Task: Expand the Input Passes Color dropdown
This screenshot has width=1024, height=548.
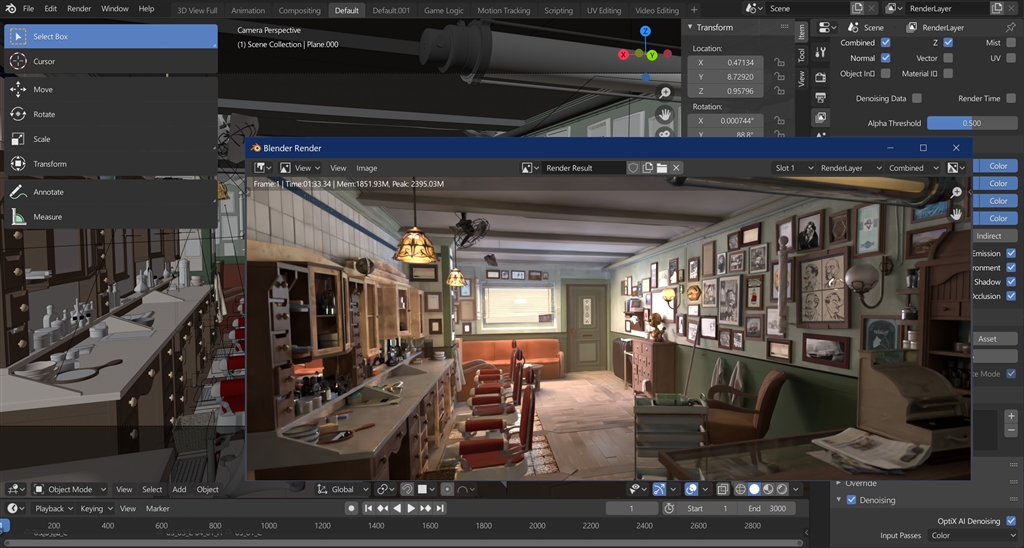Action: coord(972,536)
